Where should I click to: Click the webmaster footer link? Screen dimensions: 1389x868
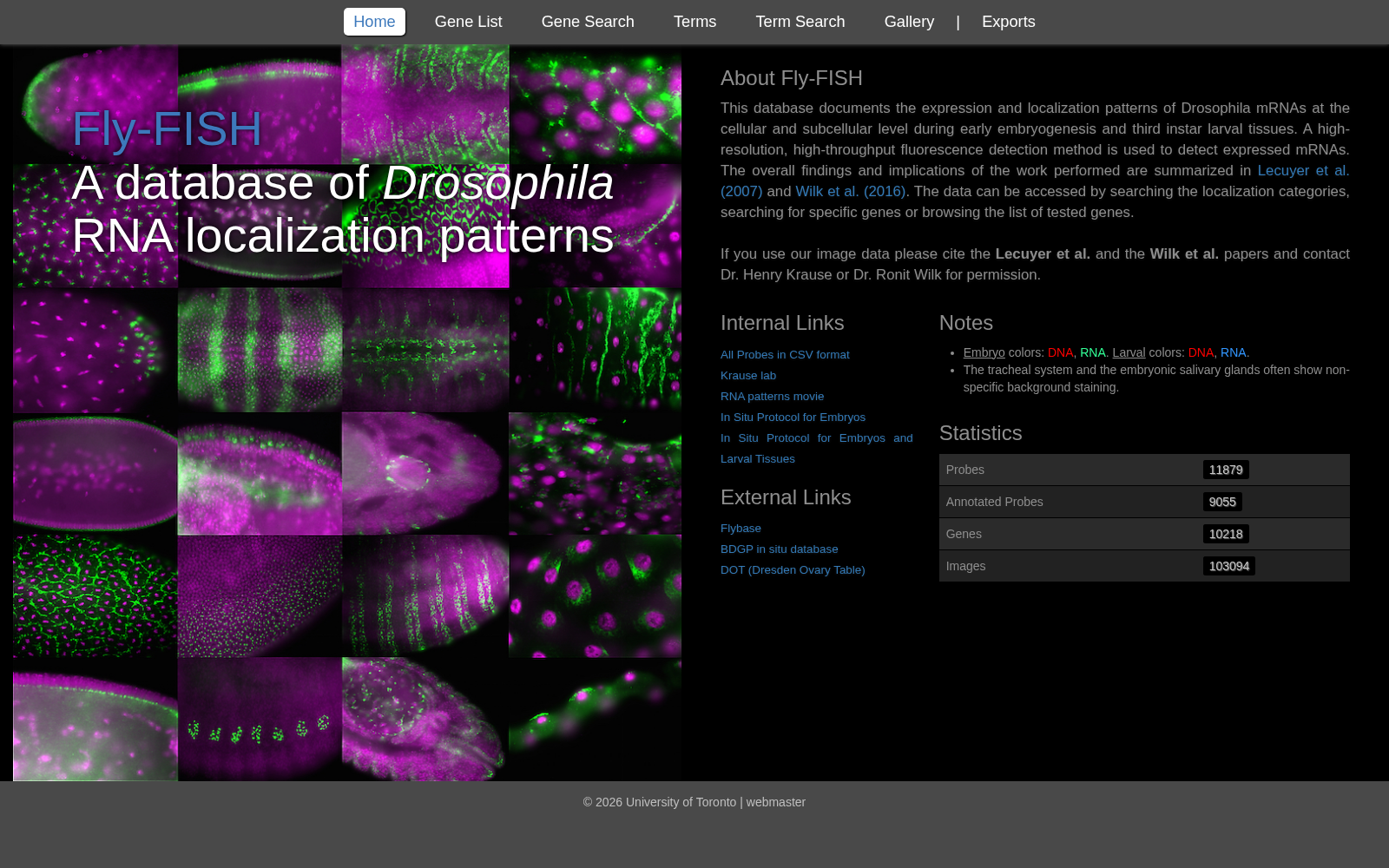[x=775, y=802]
